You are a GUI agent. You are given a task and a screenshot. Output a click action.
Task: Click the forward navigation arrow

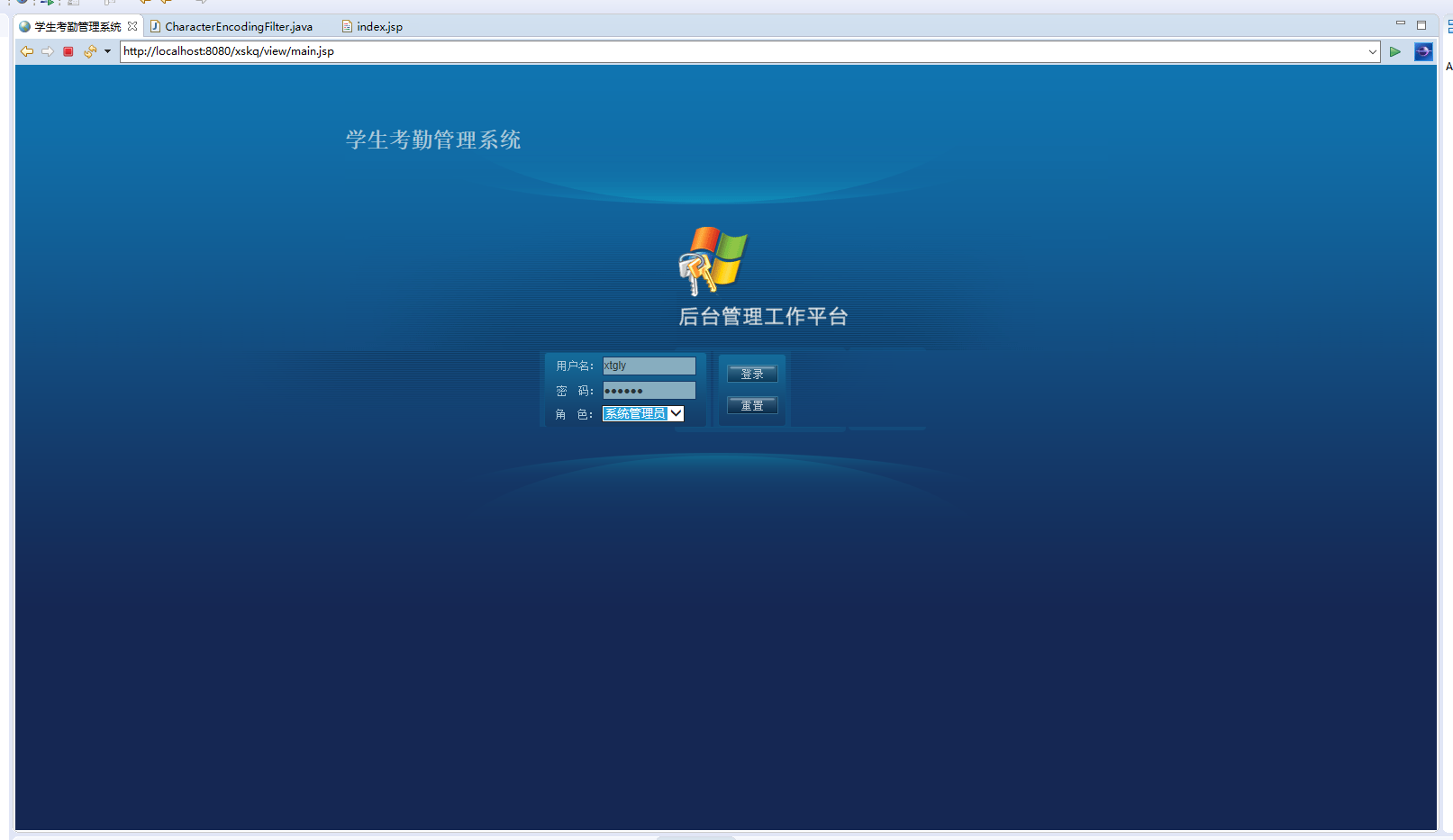point(47,51)
